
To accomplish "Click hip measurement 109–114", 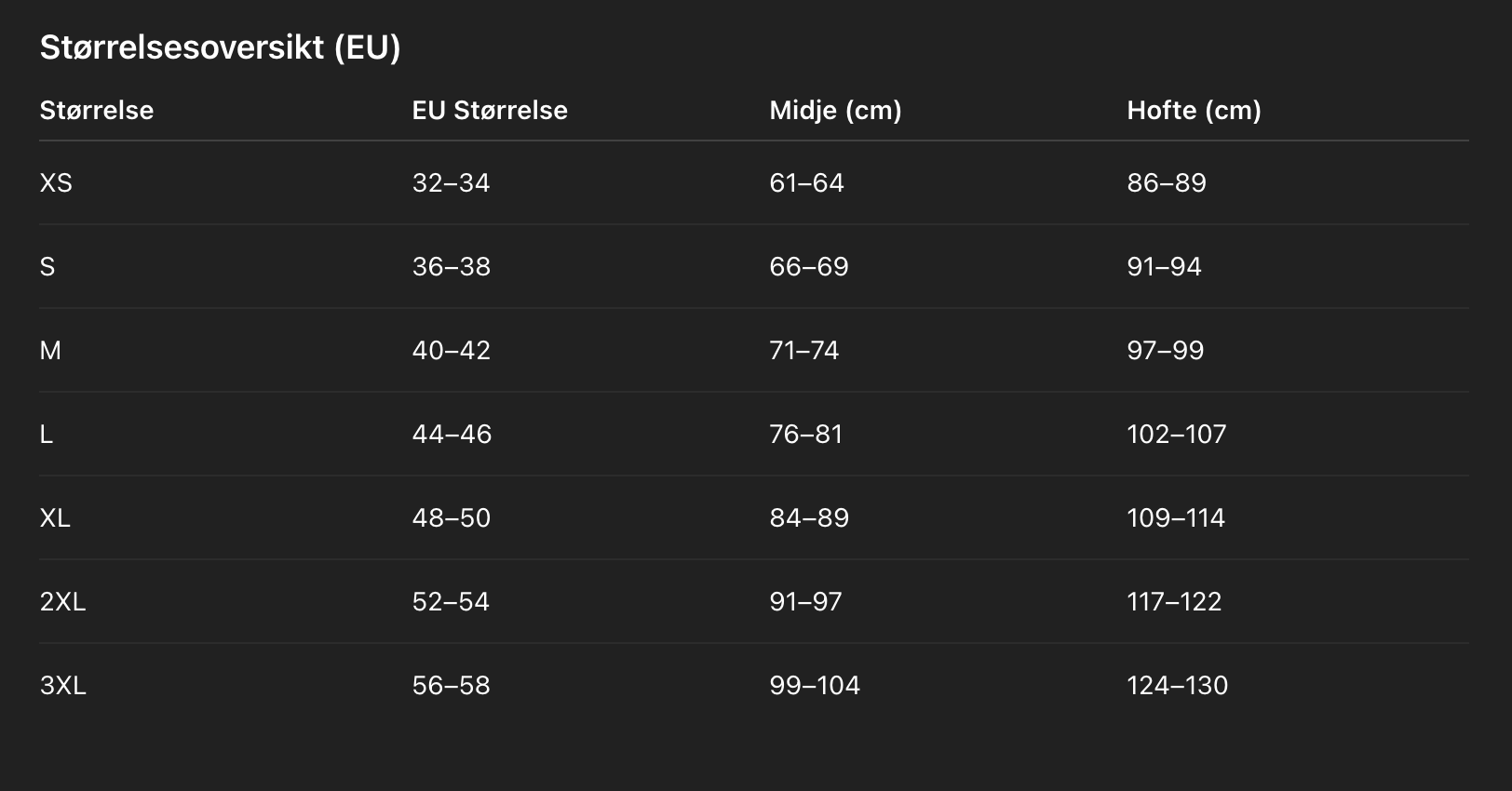I will point(1176,518).
